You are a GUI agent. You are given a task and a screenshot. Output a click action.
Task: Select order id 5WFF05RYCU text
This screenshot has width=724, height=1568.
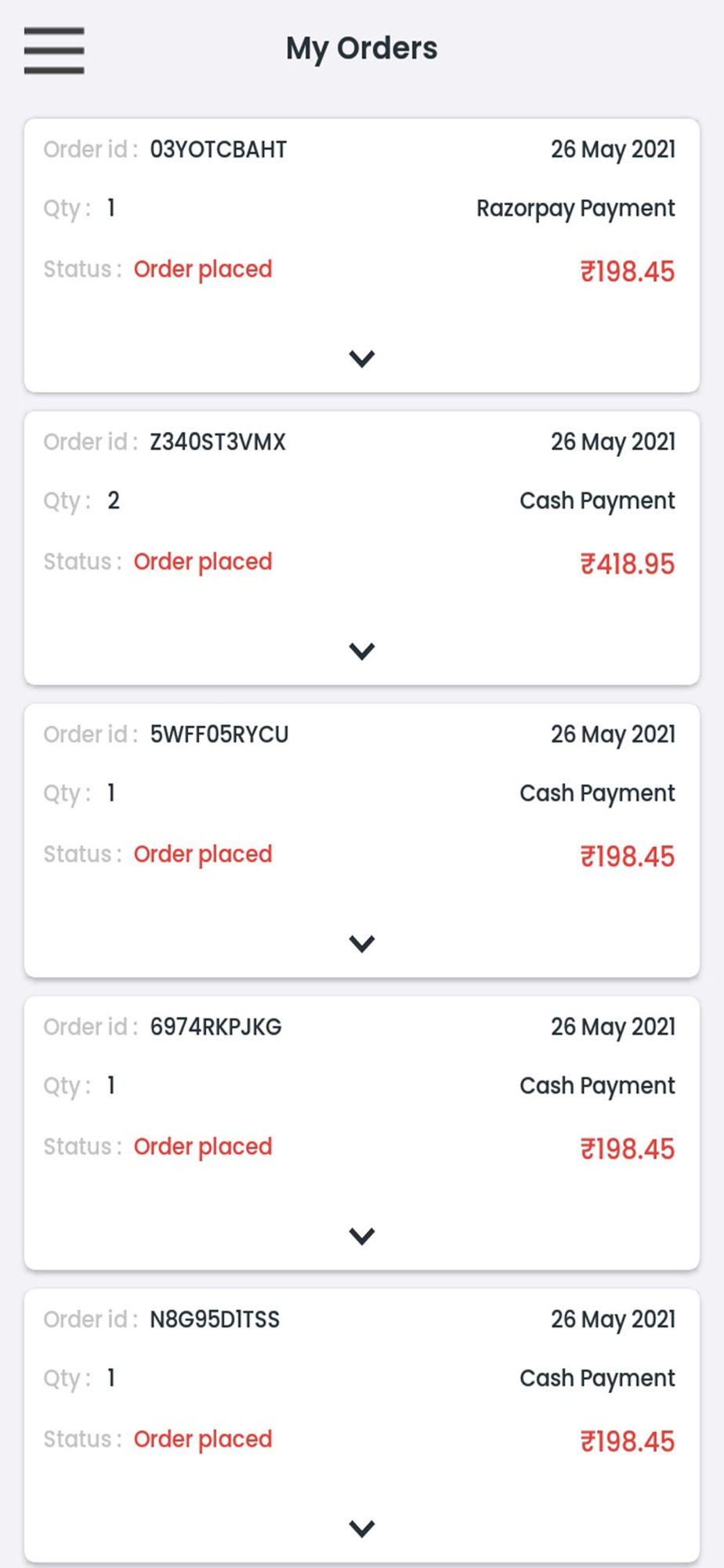point(219,734)
